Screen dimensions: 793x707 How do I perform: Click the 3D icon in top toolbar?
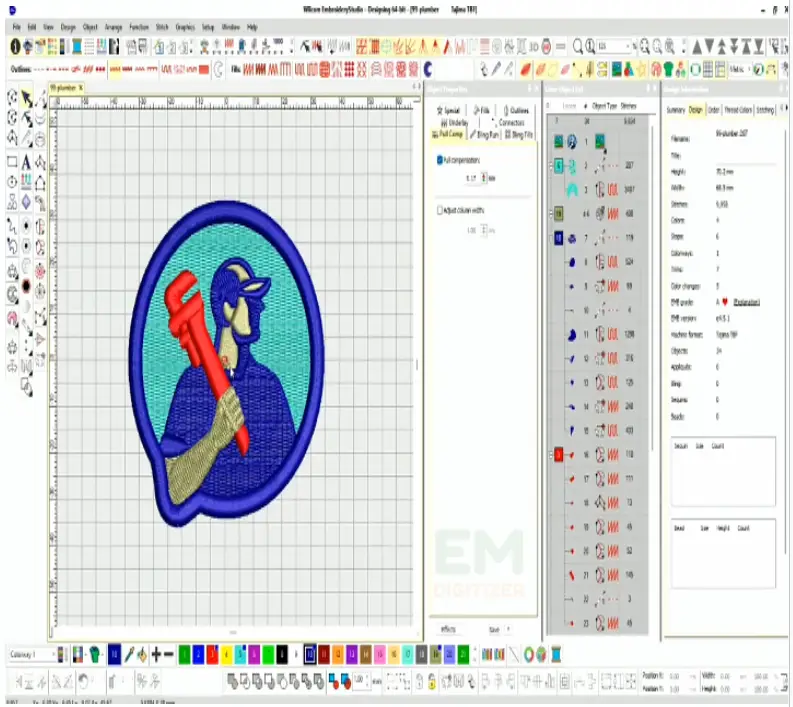[x=534, y=47]
